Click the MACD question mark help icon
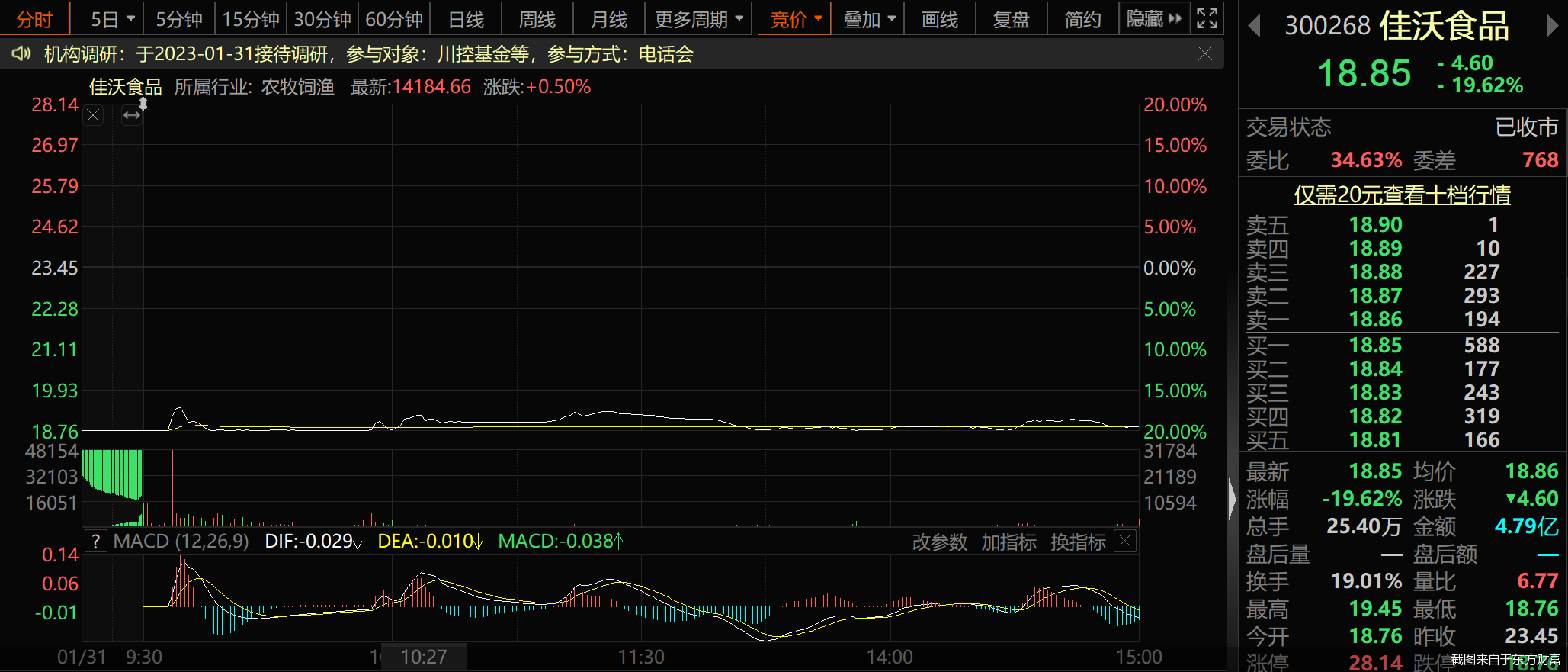This screenshot has width=1568, height=672. pos(95,542)
